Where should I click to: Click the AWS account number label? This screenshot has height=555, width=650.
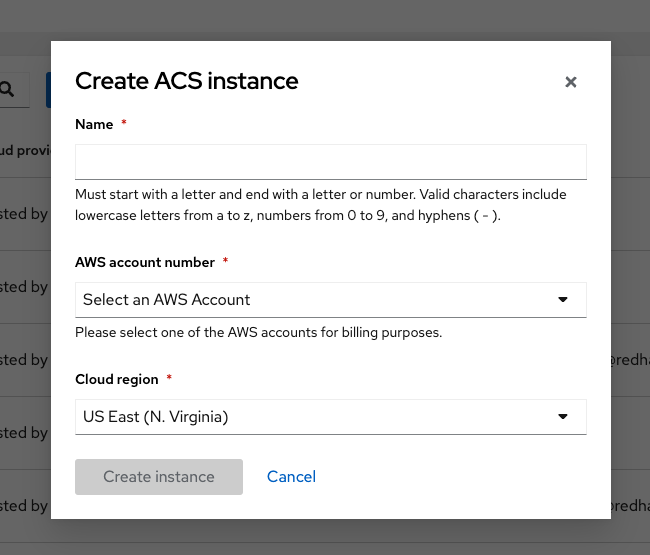pos(145,262)
